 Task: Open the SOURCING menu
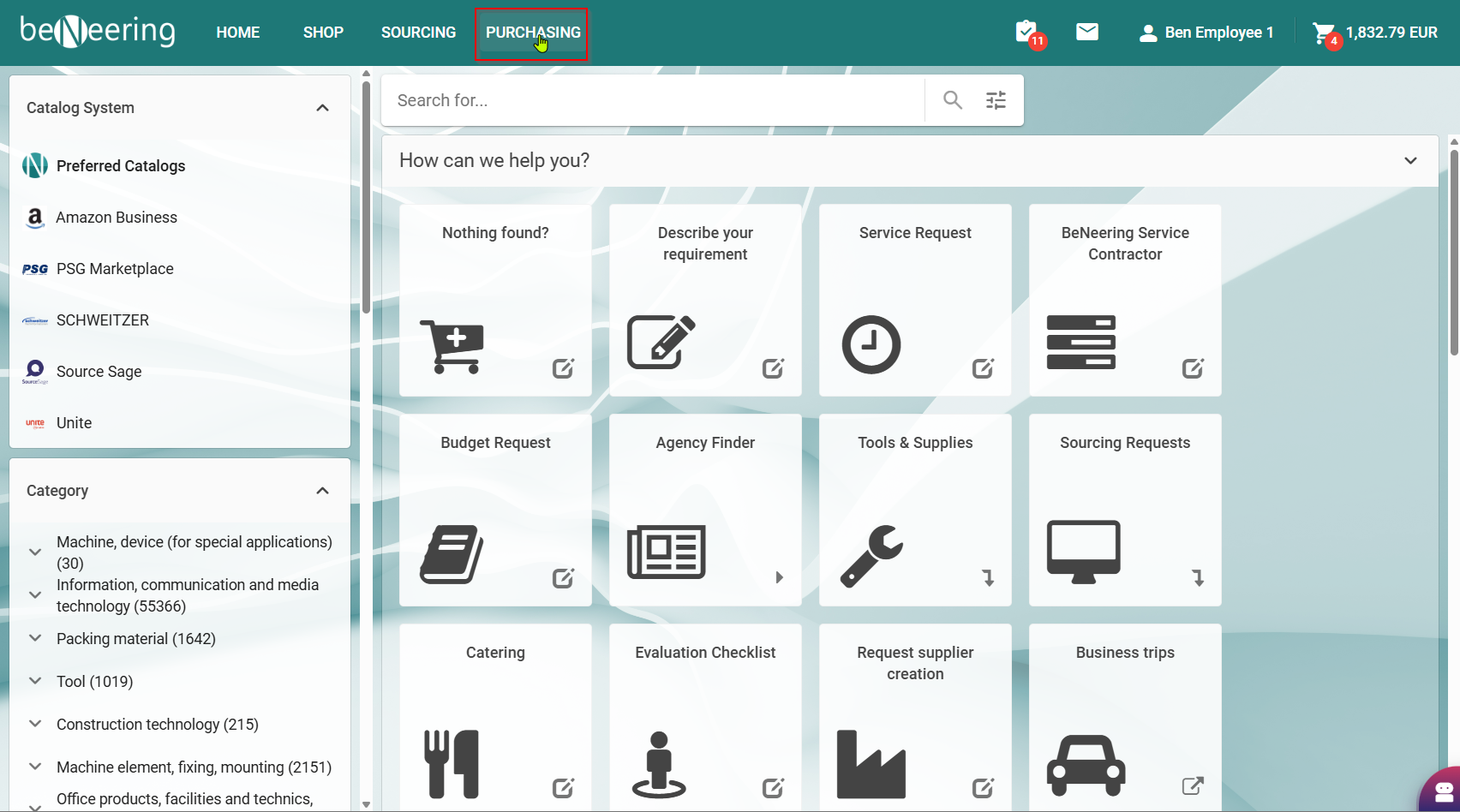[418, 33]
